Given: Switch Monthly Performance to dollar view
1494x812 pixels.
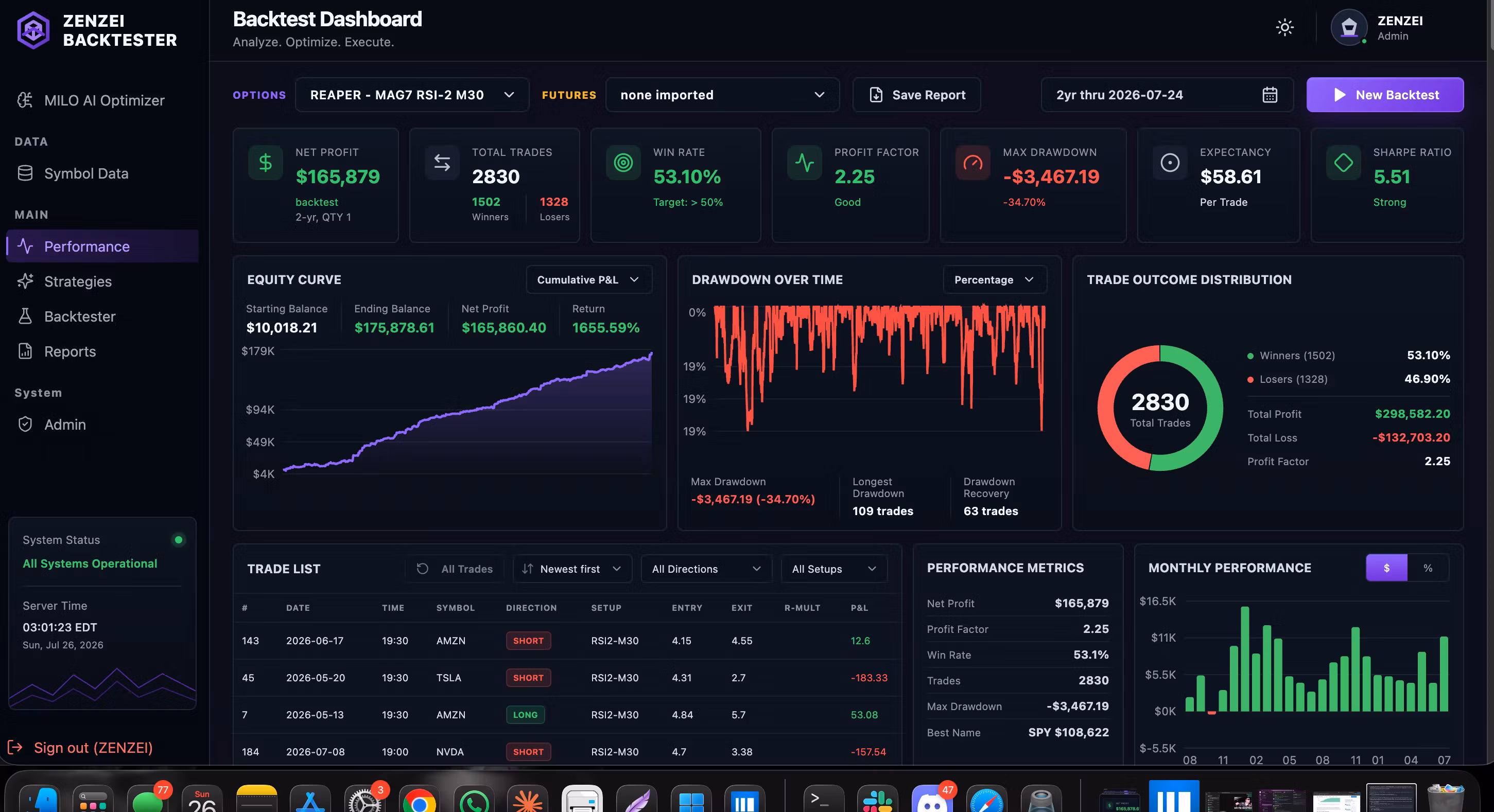Looking at the screenshot, I should click(x=1386, y=568).
